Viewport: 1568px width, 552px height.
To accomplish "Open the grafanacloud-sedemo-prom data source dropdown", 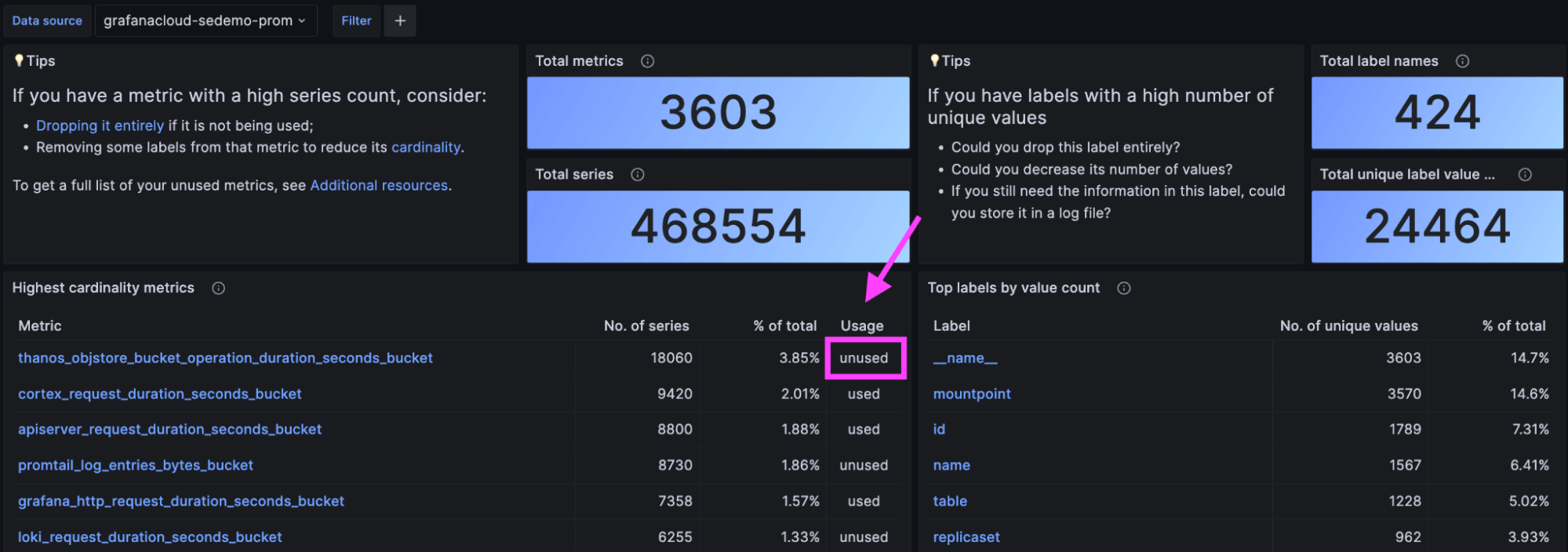I will coord(206,21).
